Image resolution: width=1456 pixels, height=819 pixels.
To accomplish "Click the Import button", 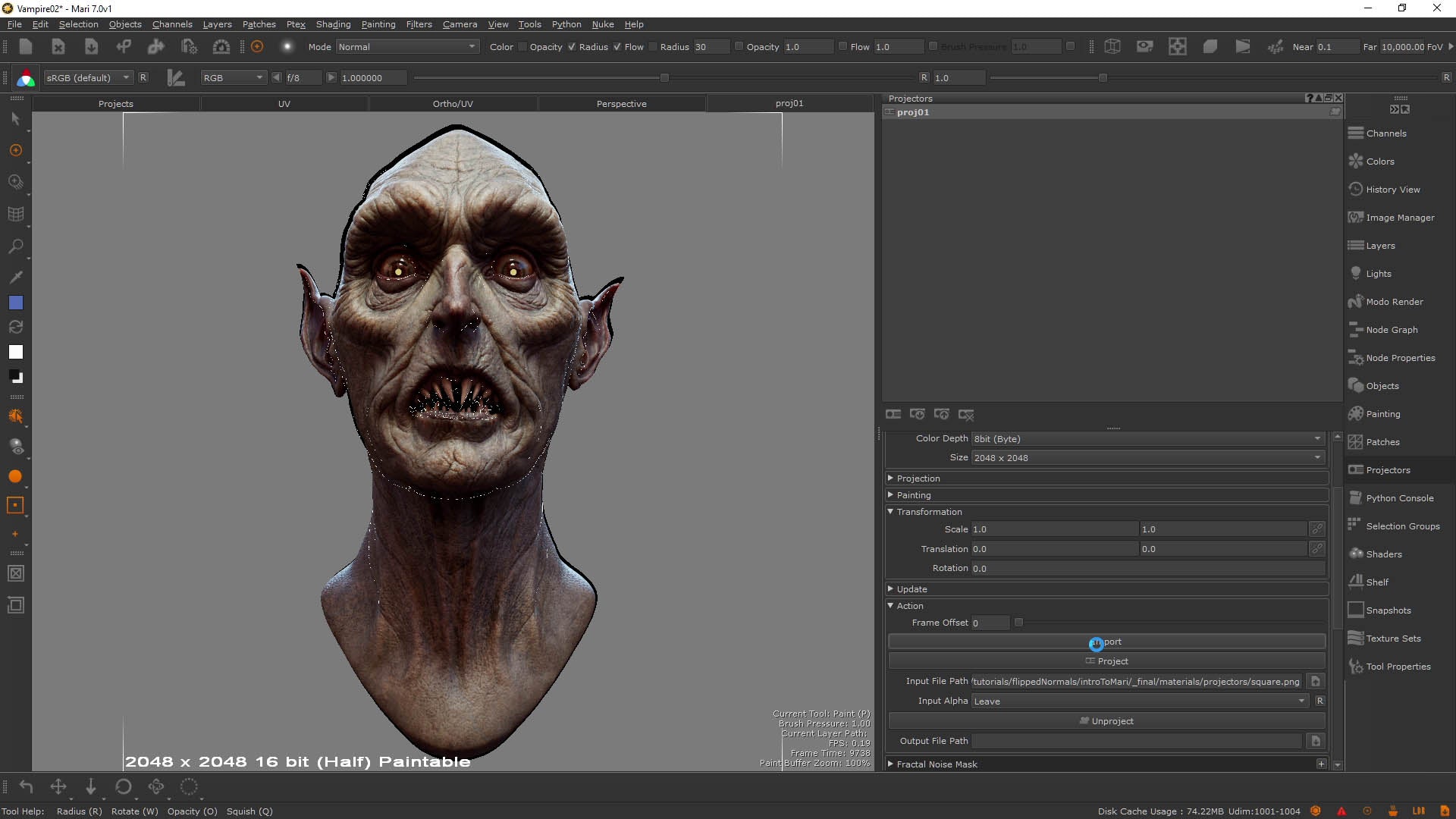I will (x=1106, y=642).
